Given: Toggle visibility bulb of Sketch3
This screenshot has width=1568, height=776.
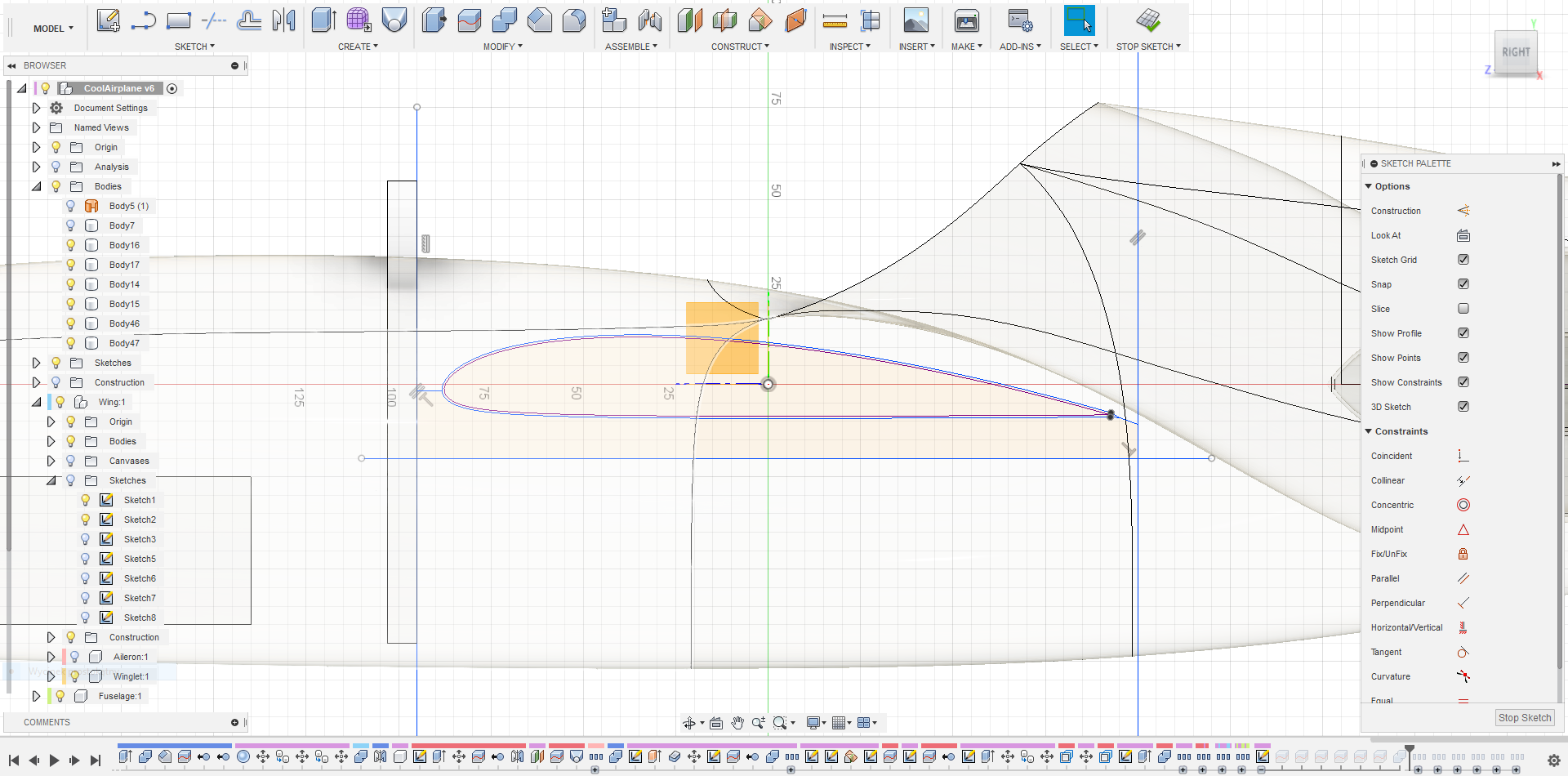Looking at the screenshot, I should [85, 539].
